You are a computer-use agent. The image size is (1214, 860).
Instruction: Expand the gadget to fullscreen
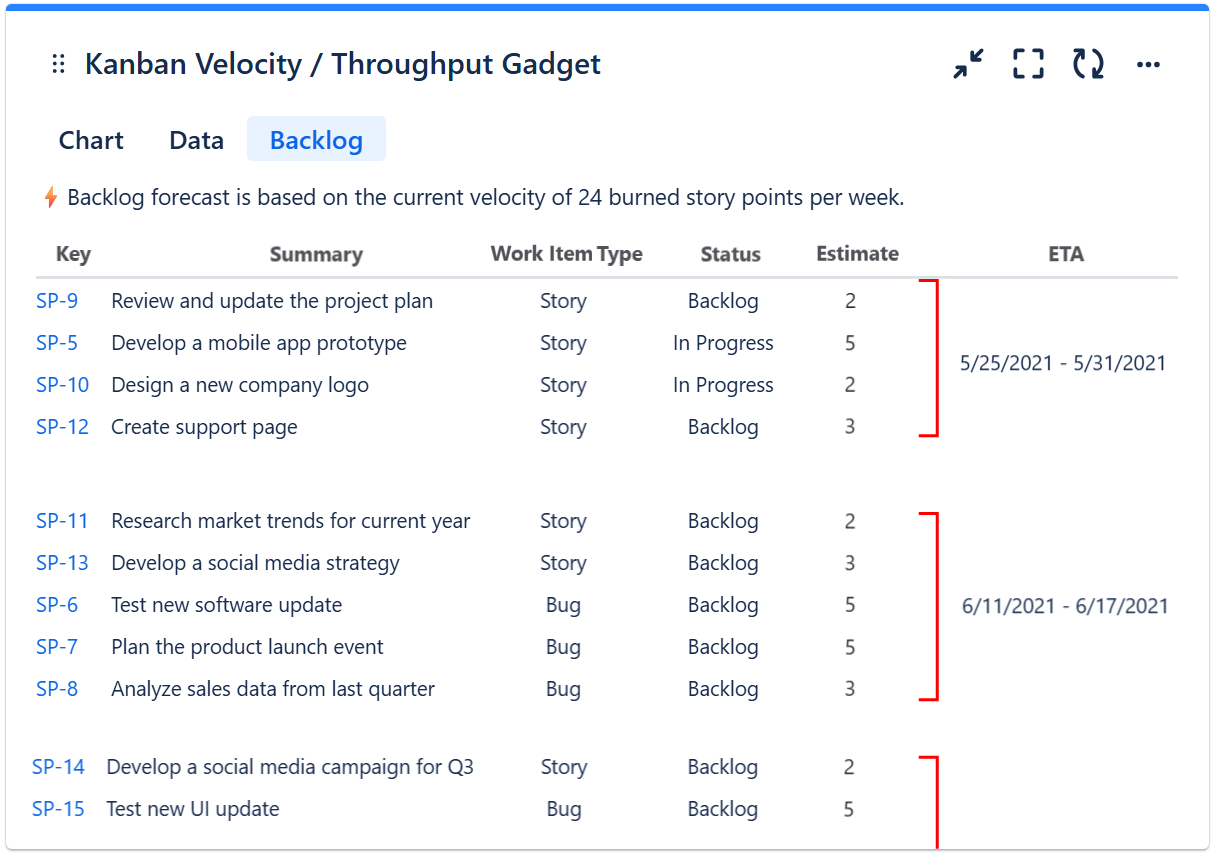click(x=1027, y=63)
